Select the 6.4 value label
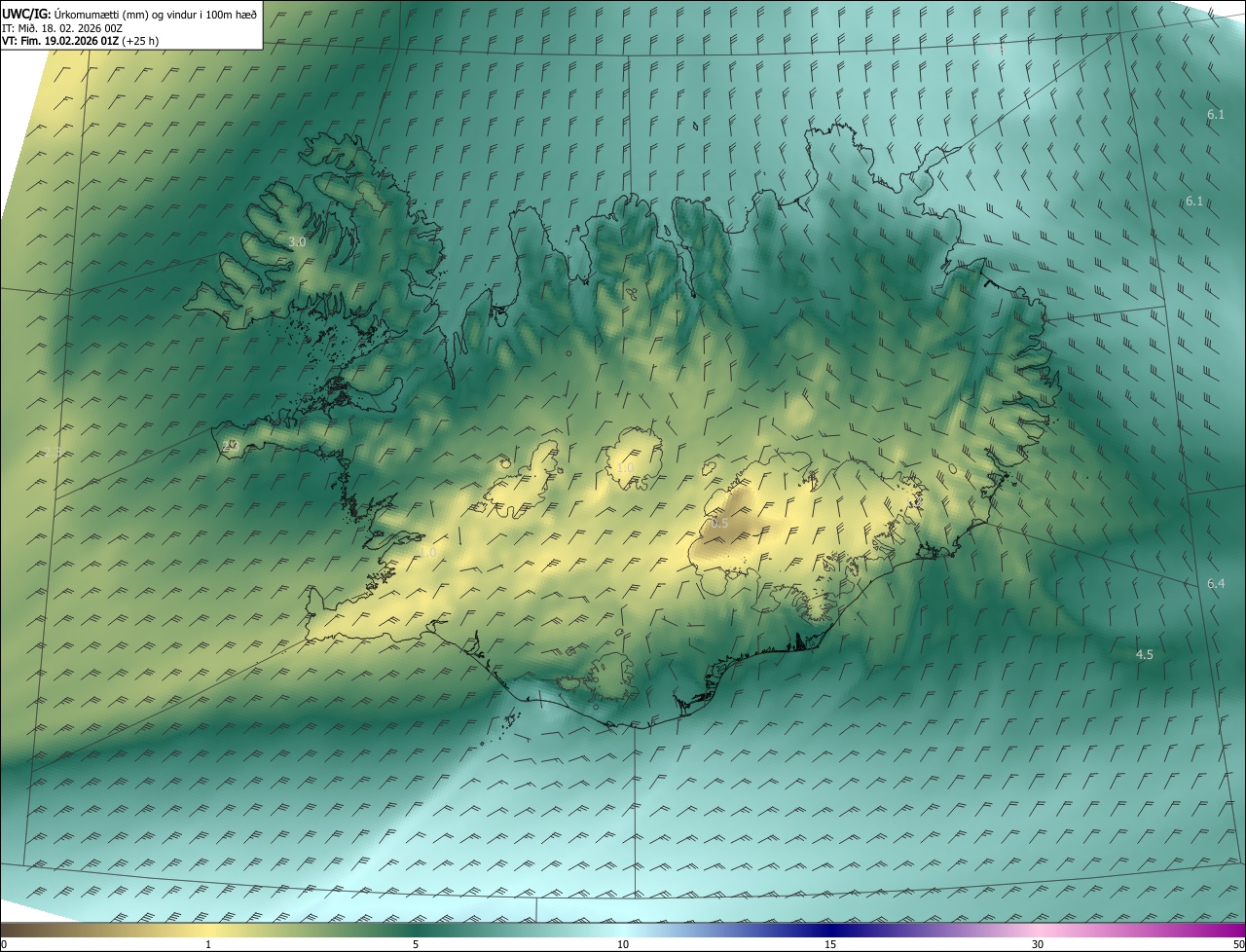Viewport: 1246px width, 952px height. coord(1216,584)
